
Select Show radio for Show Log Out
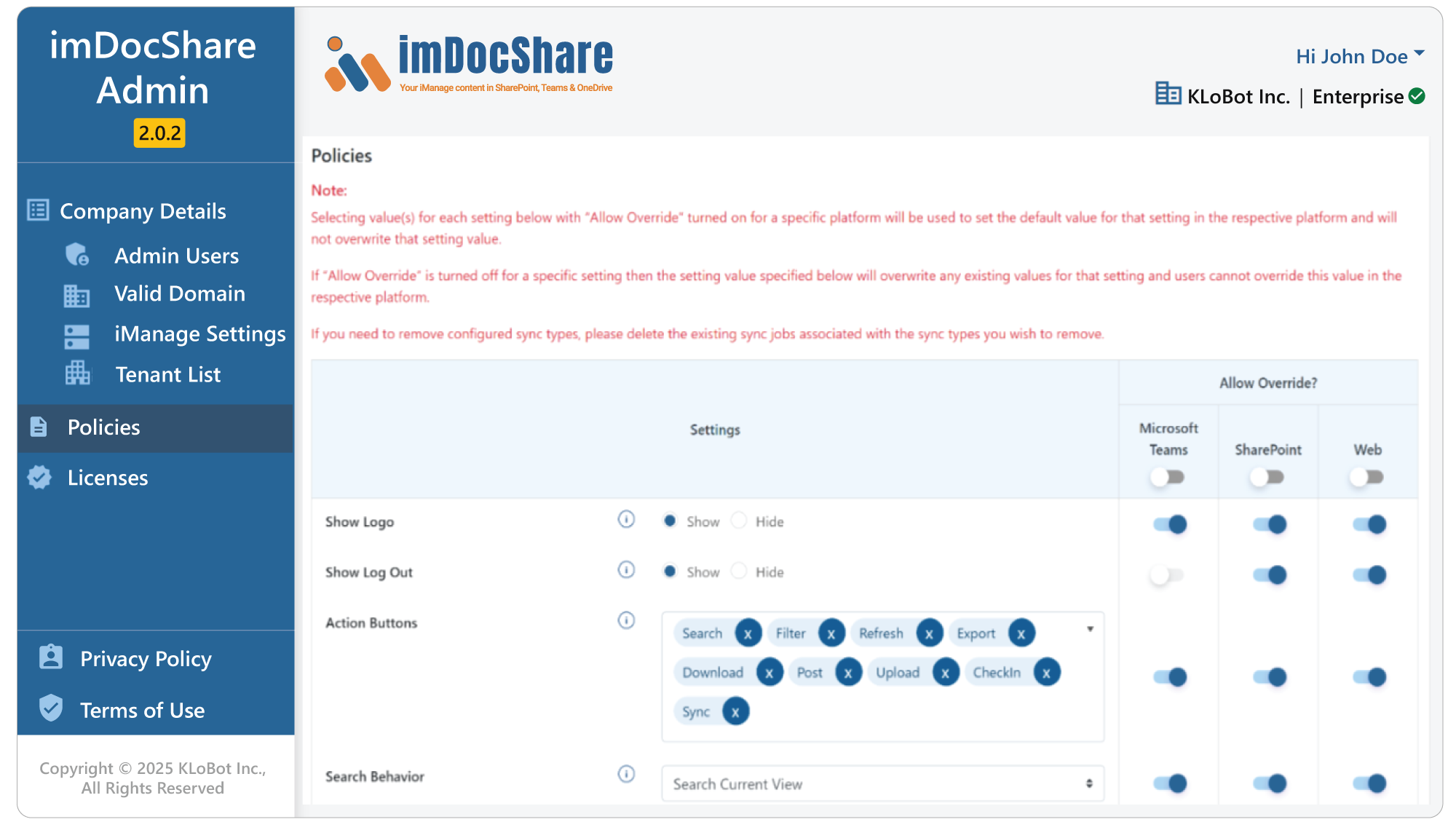670,571
